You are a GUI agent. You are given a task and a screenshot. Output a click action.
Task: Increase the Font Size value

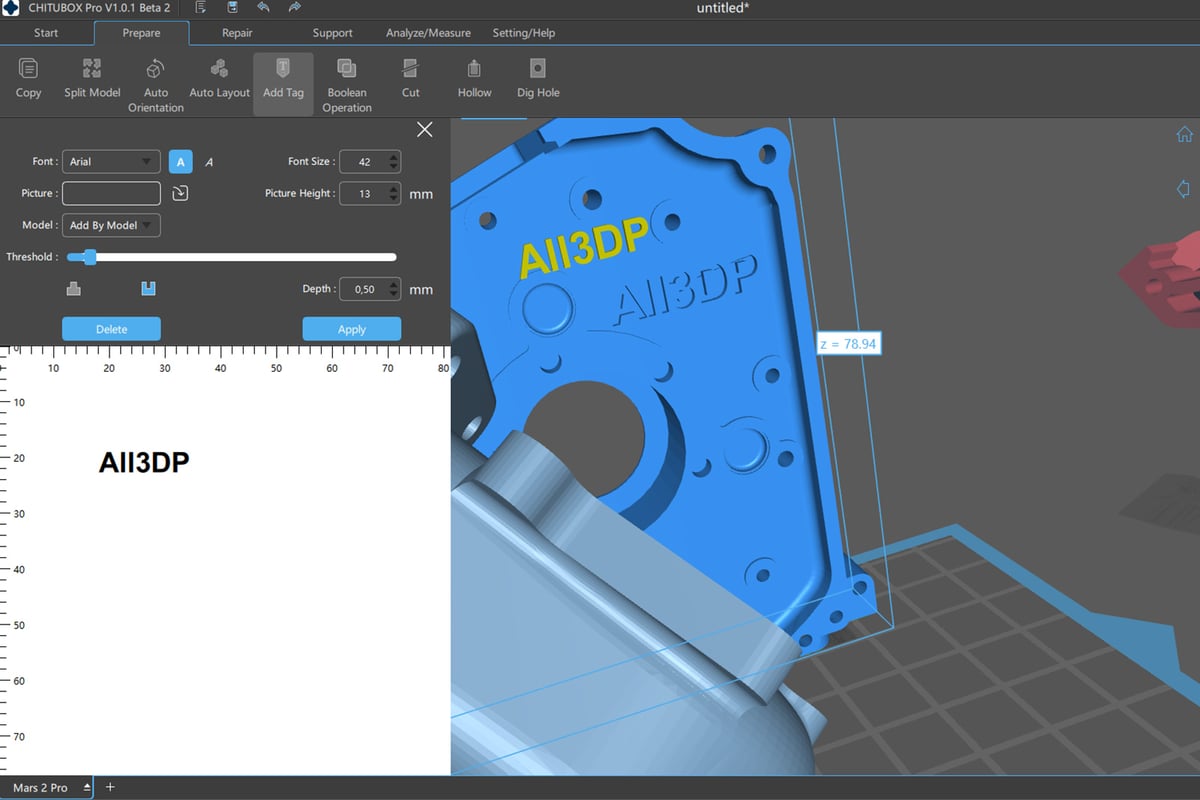394,157
